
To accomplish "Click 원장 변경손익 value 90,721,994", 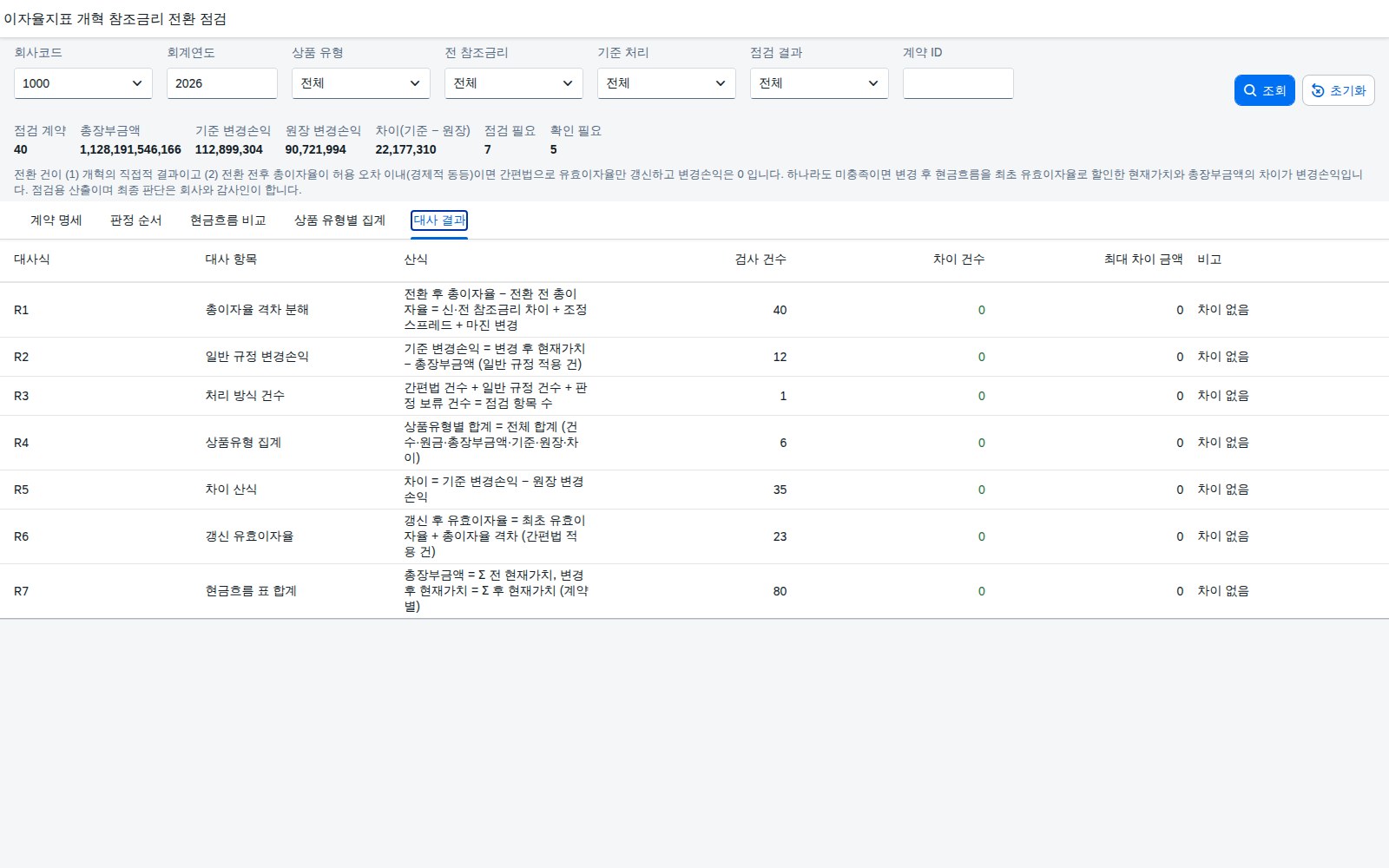I will point(316,149).
